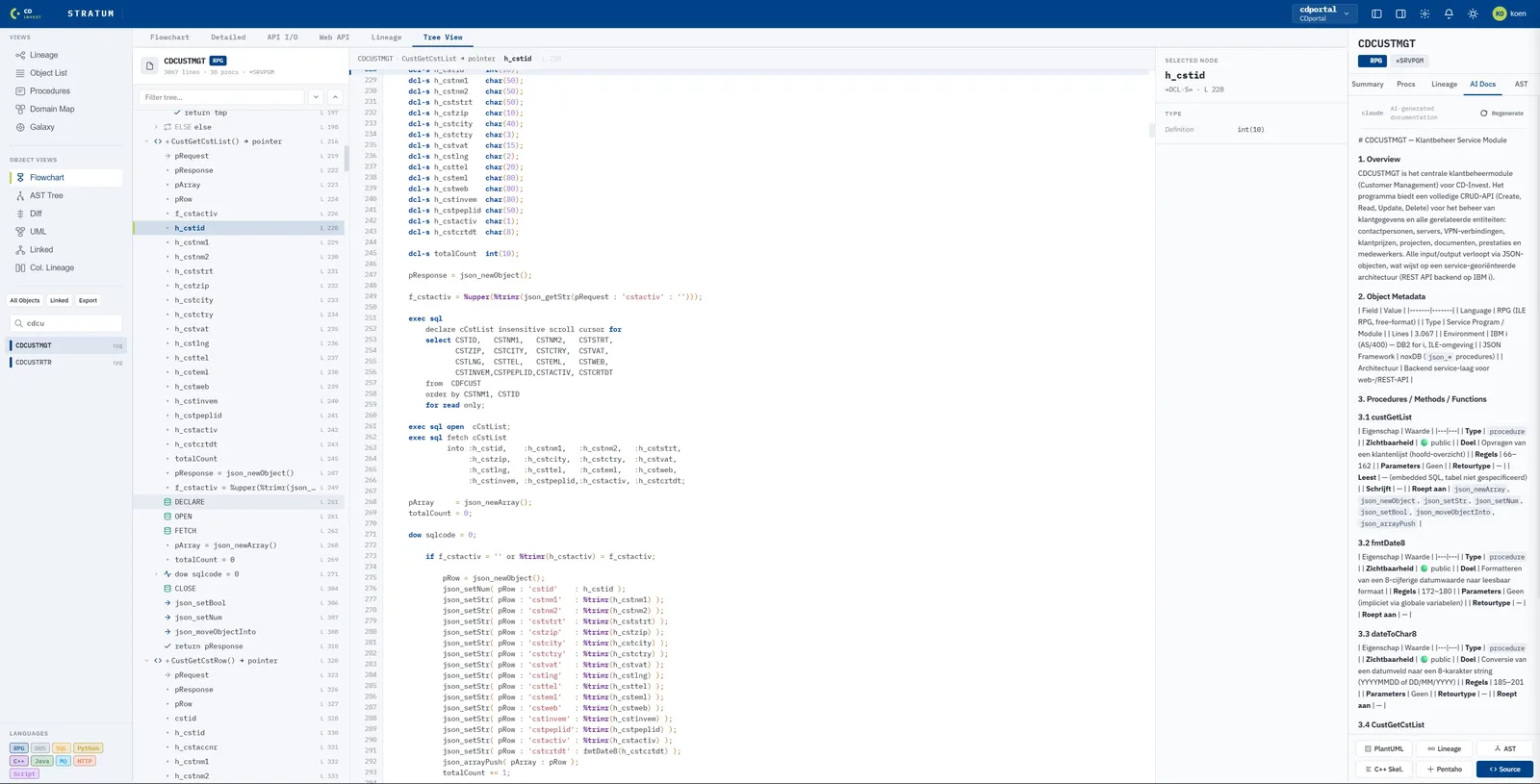Select the CDCUSTRTR object in list

(x=66, y=363)
